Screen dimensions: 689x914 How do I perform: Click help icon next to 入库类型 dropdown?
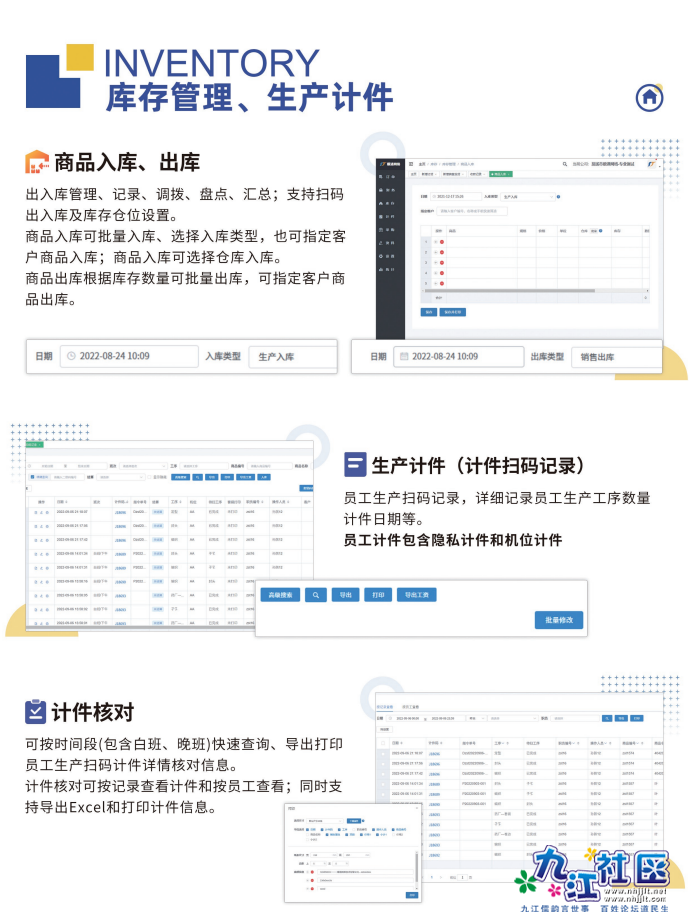(558, 197)
